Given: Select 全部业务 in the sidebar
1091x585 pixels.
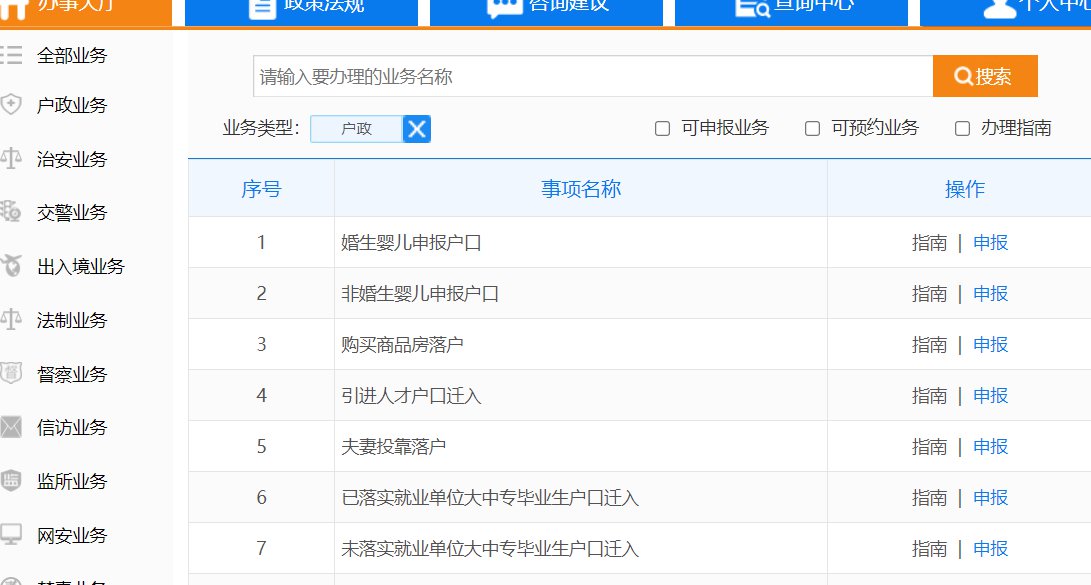Looking at the screenshot, I should tap(72, 56).
